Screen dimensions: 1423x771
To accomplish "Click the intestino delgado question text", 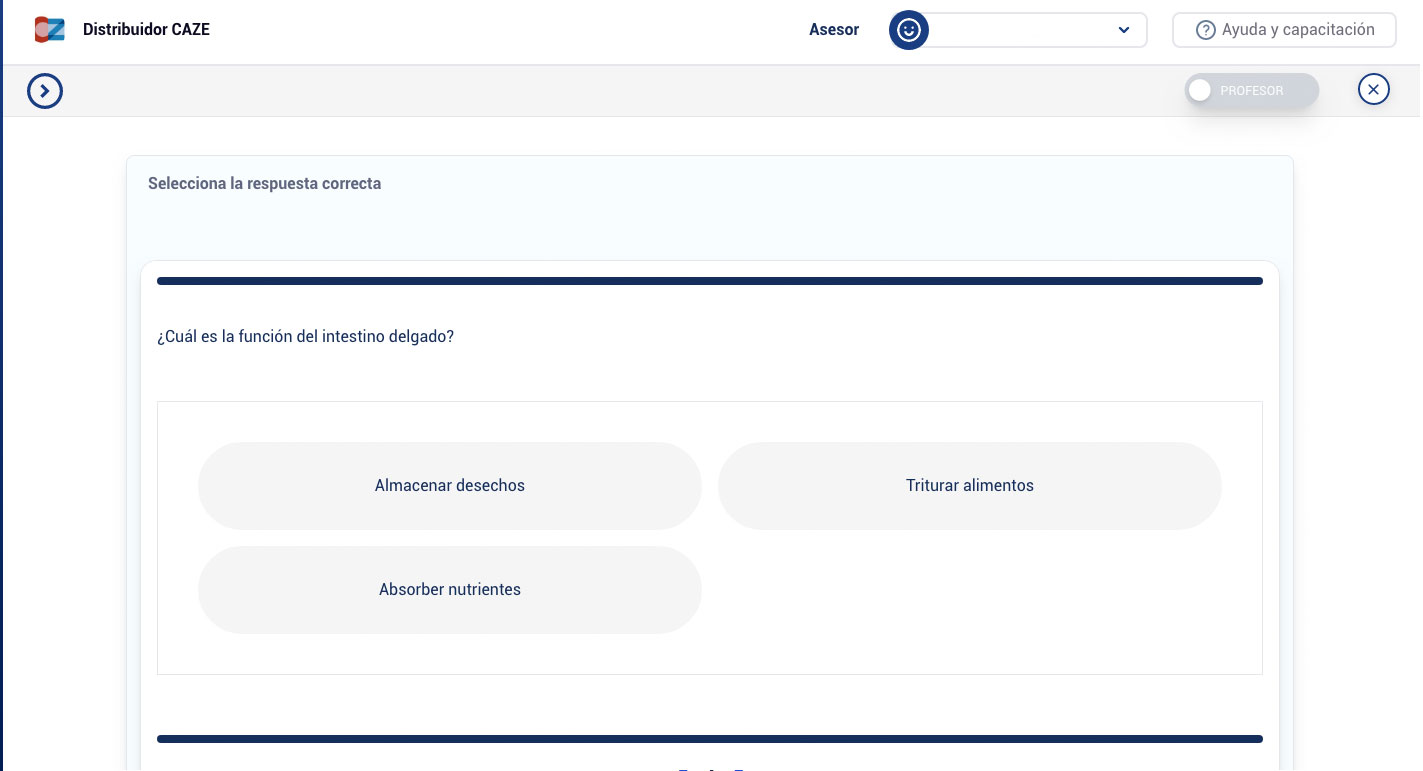I will click(x=305, y=337).
